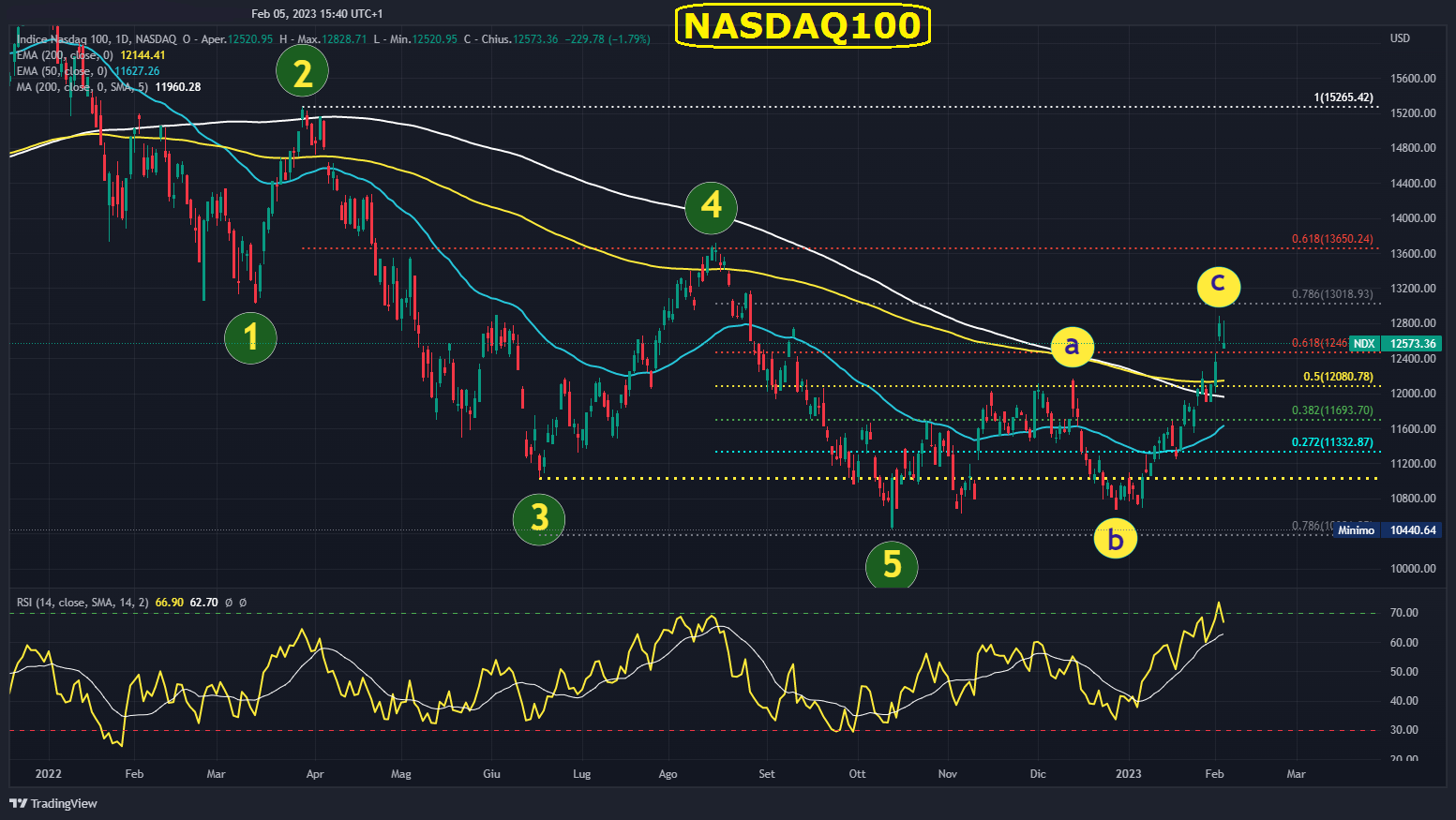Click the MA value 11960.28
The image size is (1456, 820).
point(178,87)
